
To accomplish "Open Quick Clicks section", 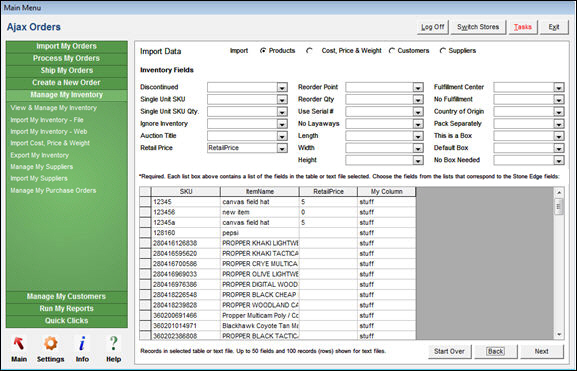I will (67, 321).
